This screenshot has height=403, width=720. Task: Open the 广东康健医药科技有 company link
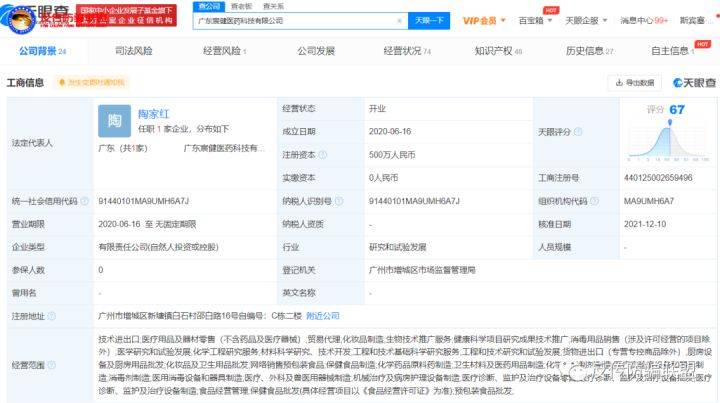point(224,148)
